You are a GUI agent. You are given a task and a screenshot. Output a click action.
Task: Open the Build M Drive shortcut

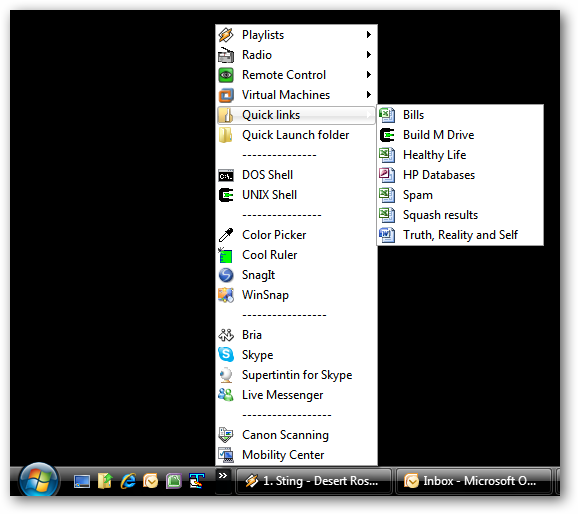tap(460, 135)
